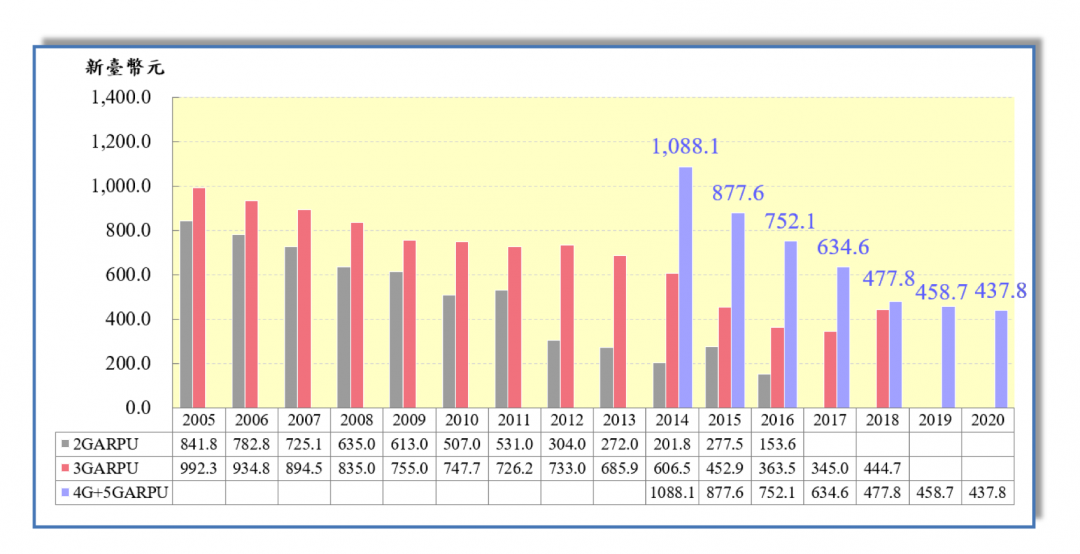Click the 1,088.1 data label above the bar
Viewport: 1080px width, 554px height.
pos(685,147)
